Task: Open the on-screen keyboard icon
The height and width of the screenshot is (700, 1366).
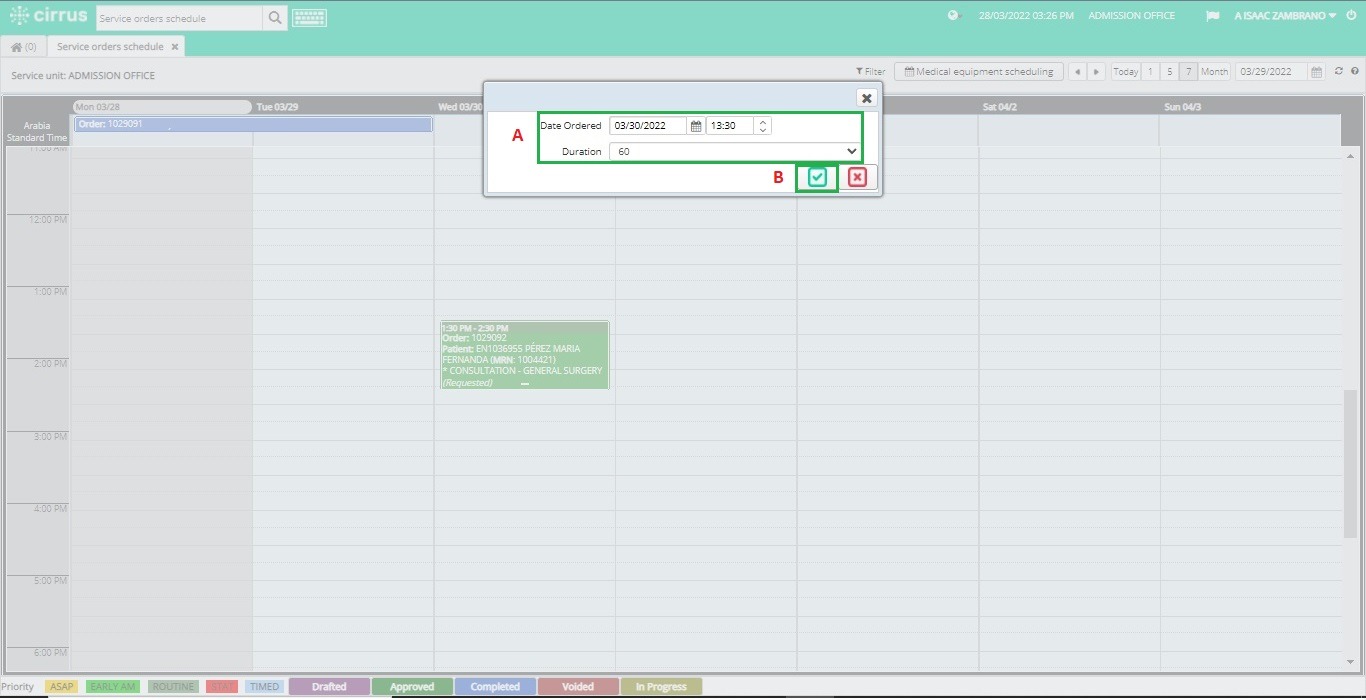Action: [309, 18]
